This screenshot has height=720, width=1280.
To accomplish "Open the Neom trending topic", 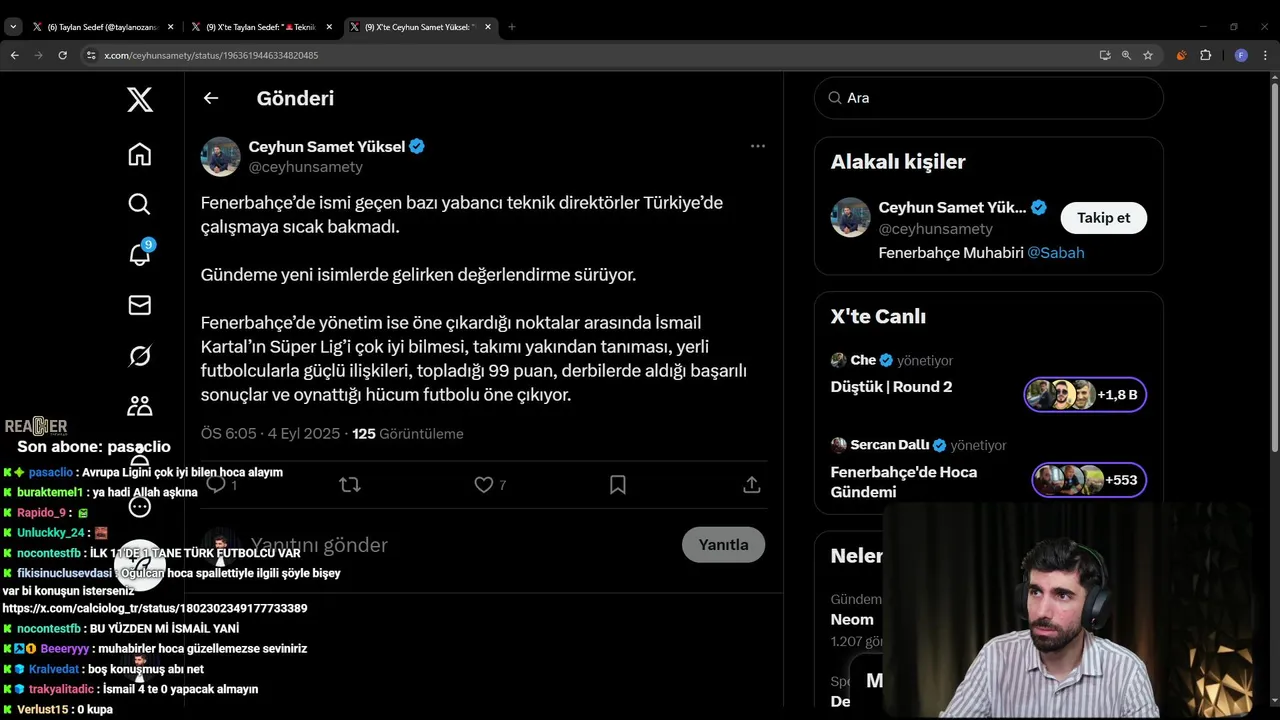I will (x=852, y=620).
